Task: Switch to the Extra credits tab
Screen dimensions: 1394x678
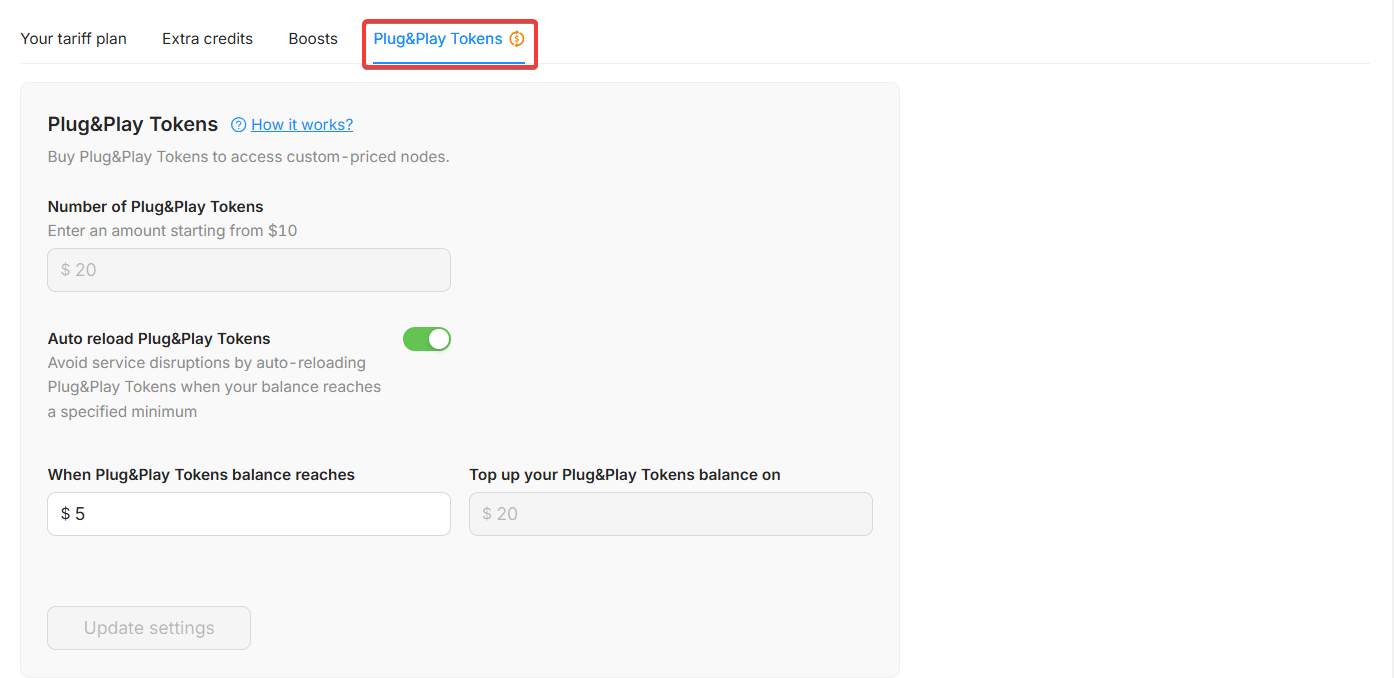Action: click(207, 39)
